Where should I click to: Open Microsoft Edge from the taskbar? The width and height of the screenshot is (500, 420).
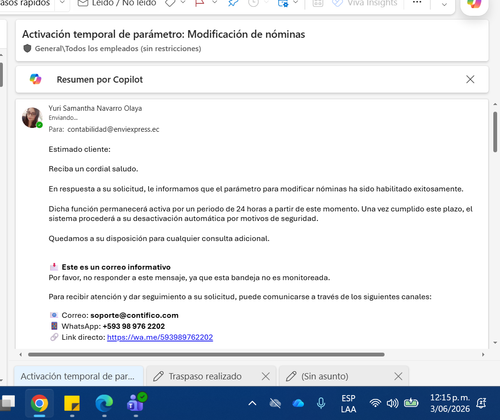click(x=104, y=403)
